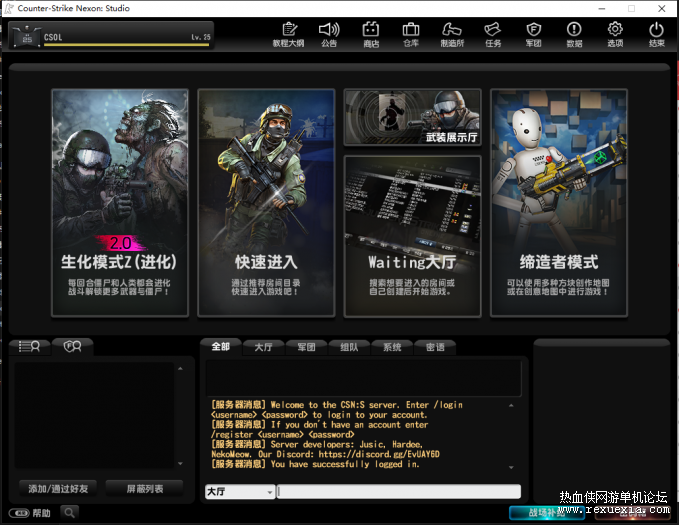Image resolution: width=679 pixels, height=525 pixels.
Task: Click the magnifier search icon beside 帮助
Action: pyautogui.click(x=69, y=513)
